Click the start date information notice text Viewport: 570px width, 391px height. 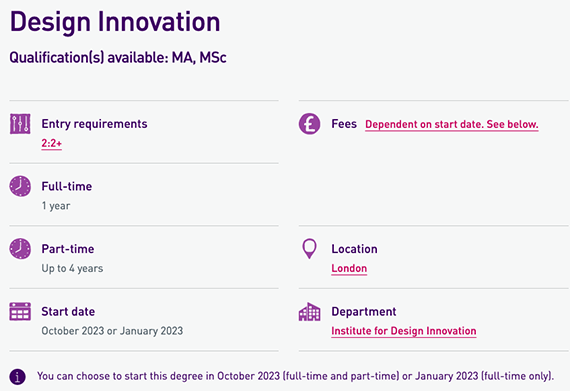(x=296, y=376)
